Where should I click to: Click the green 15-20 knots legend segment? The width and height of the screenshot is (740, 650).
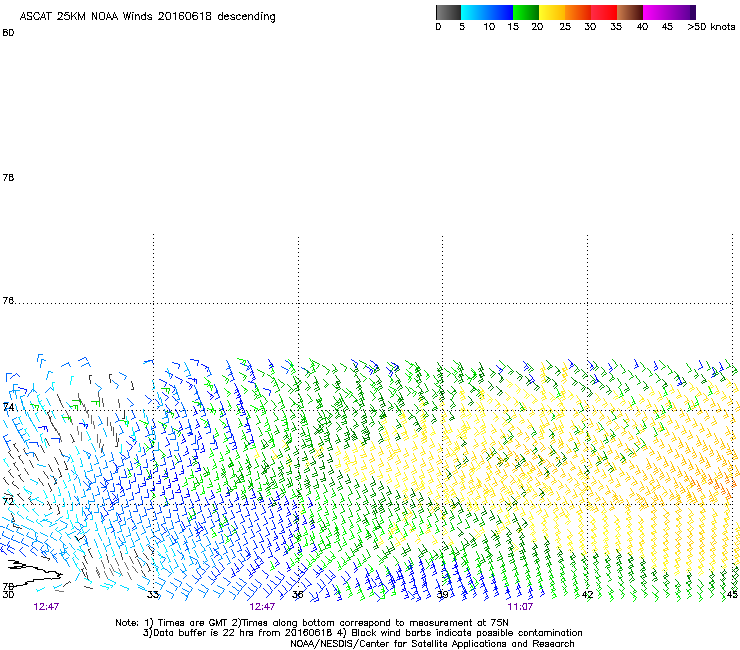526,12
